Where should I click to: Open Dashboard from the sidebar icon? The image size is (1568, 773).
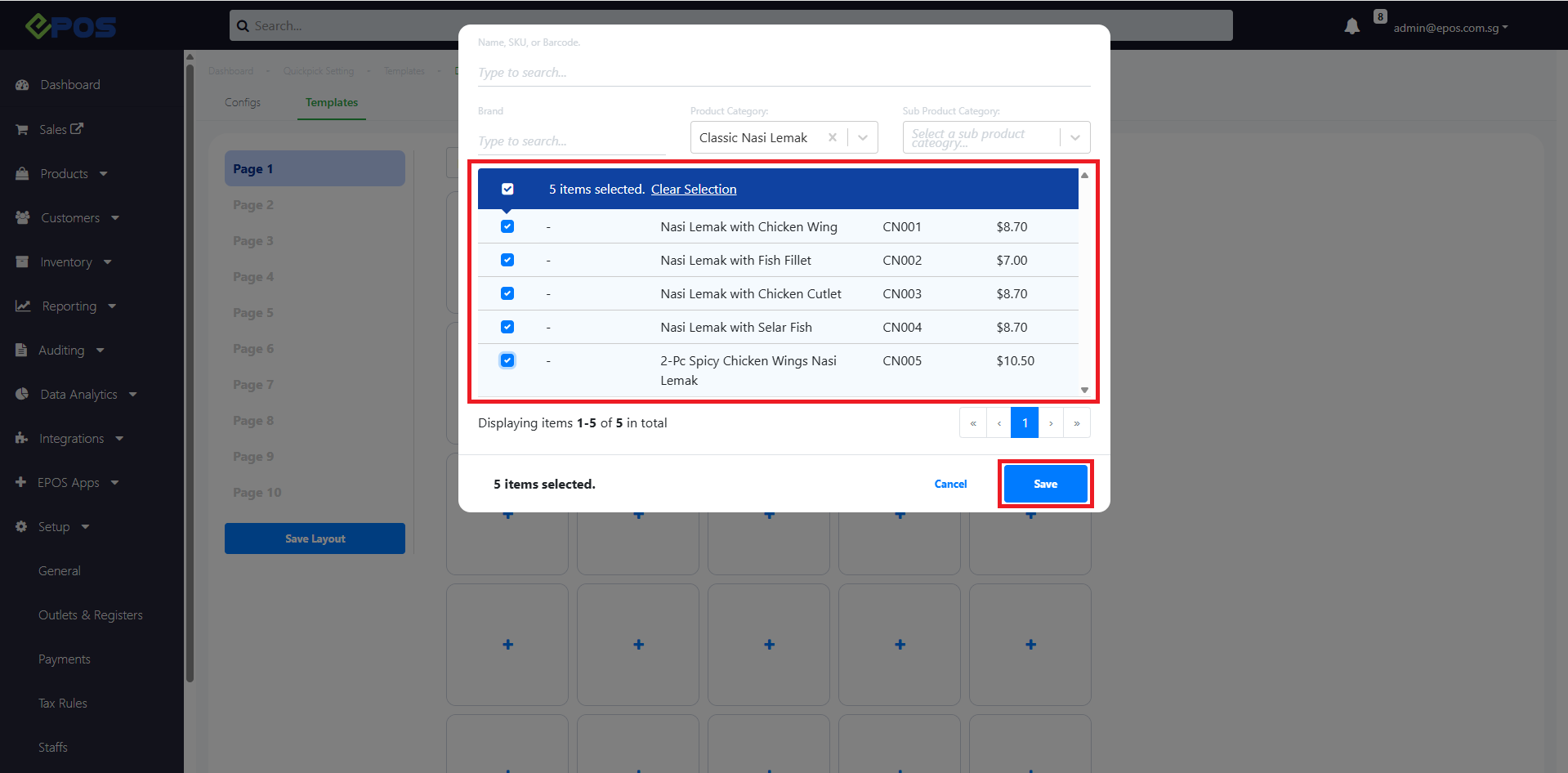coord(22,85)
